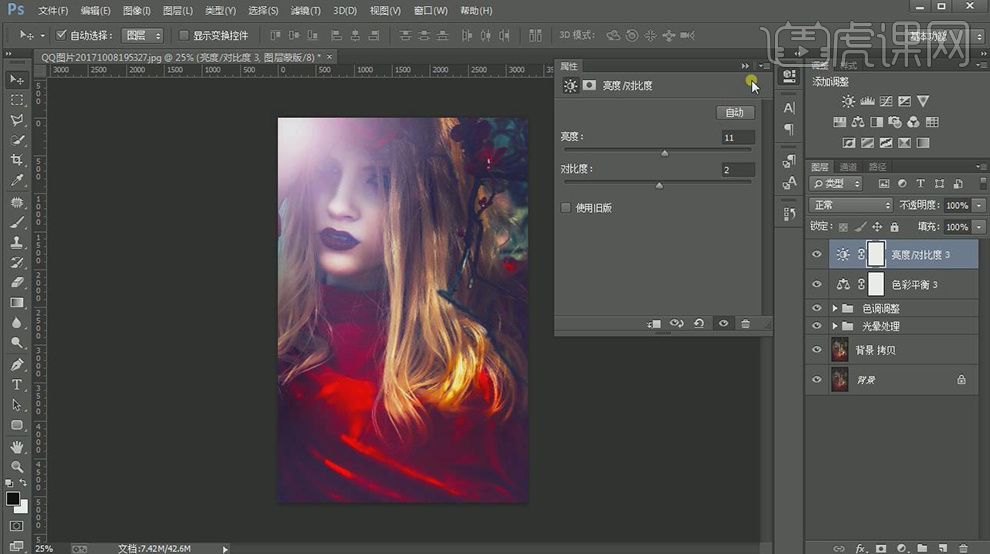Open the 滤镜(T) menu
Image resolution: width=990 pixels, height=554 pixels.
(x=305, y=11)
